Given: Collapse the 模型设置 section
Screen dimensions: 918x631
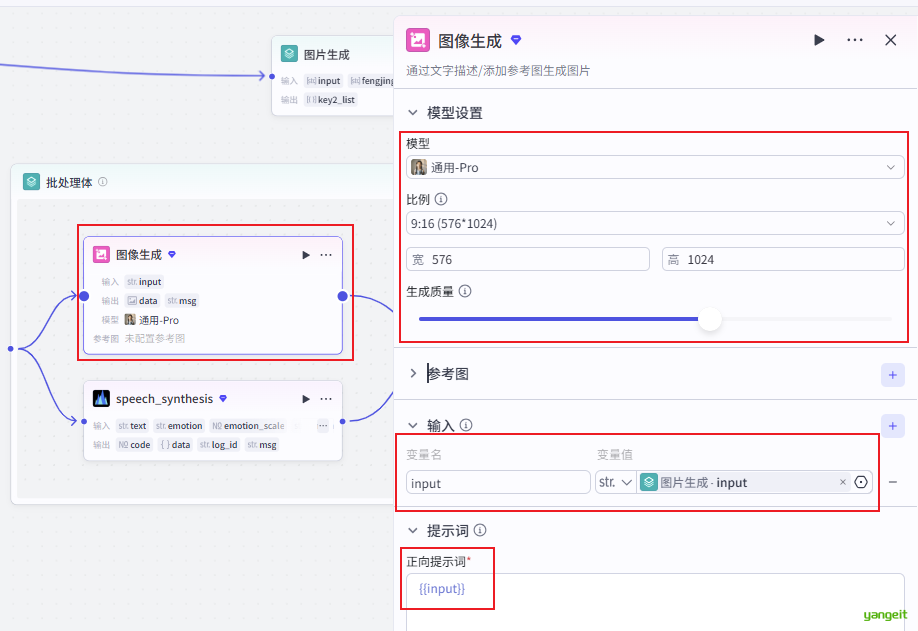Looking at the screenshot, I should coord(413,113).
